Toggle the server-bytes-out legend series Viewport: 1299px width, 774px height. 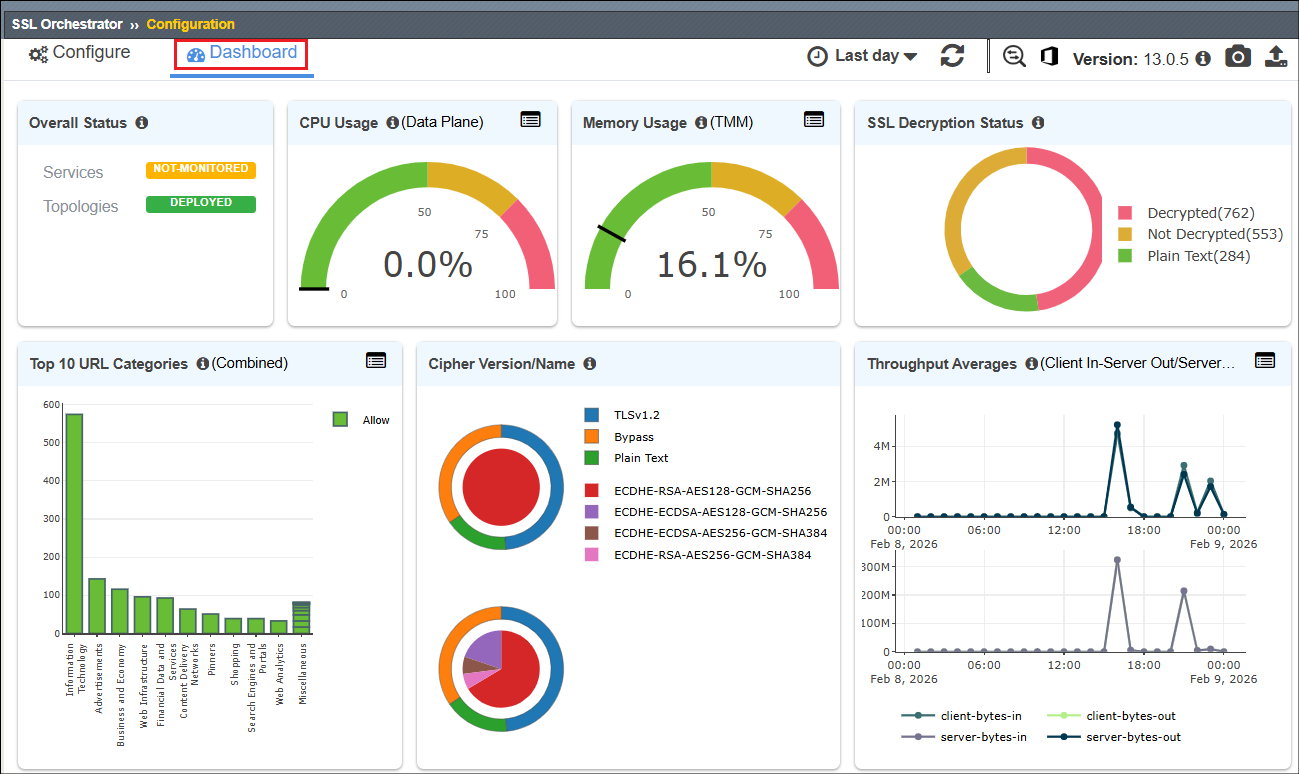pyautogui.click(x=1113, y=737)
